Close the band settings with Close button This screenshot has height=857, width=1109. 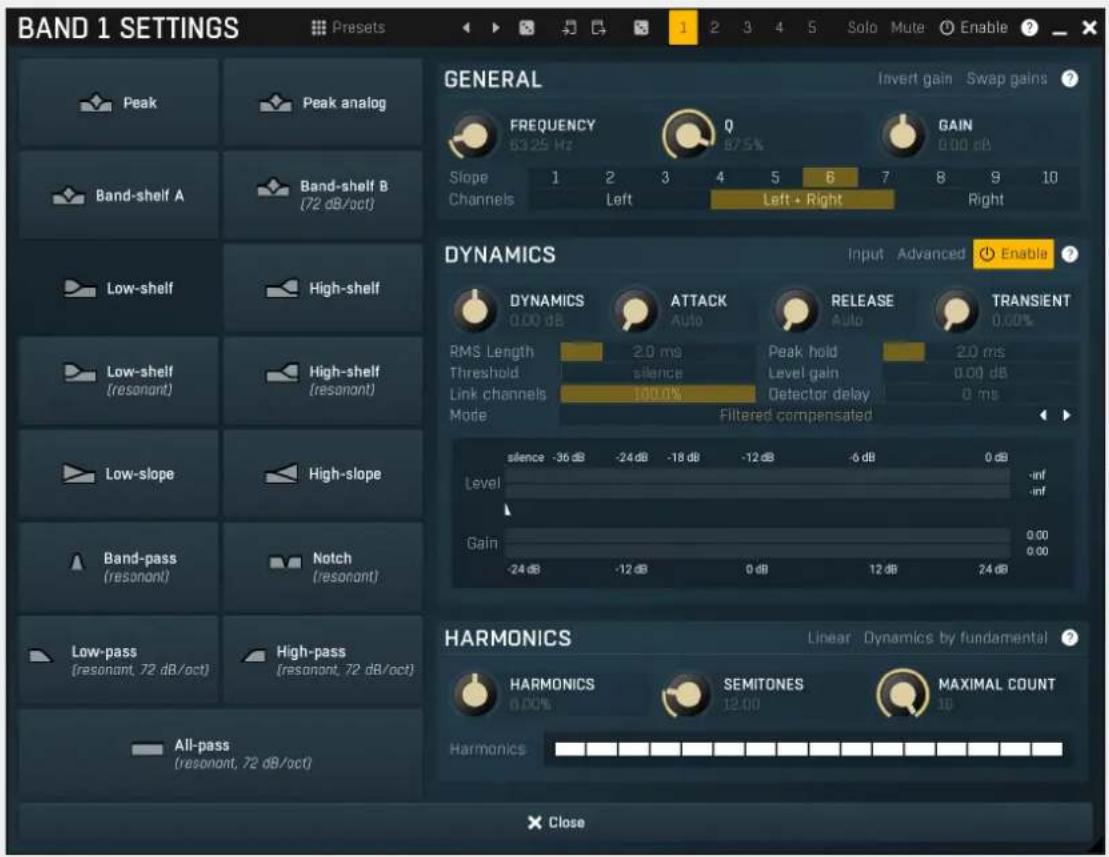pyautogui.click(x=556, y=822)
